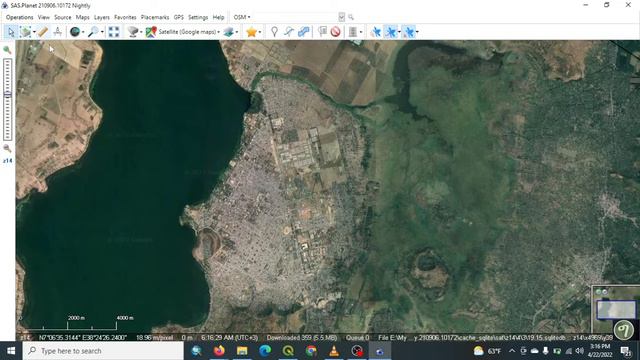Activate the selection rectangle tool
The width and height of the screenshot is (640, 360).
25,32
